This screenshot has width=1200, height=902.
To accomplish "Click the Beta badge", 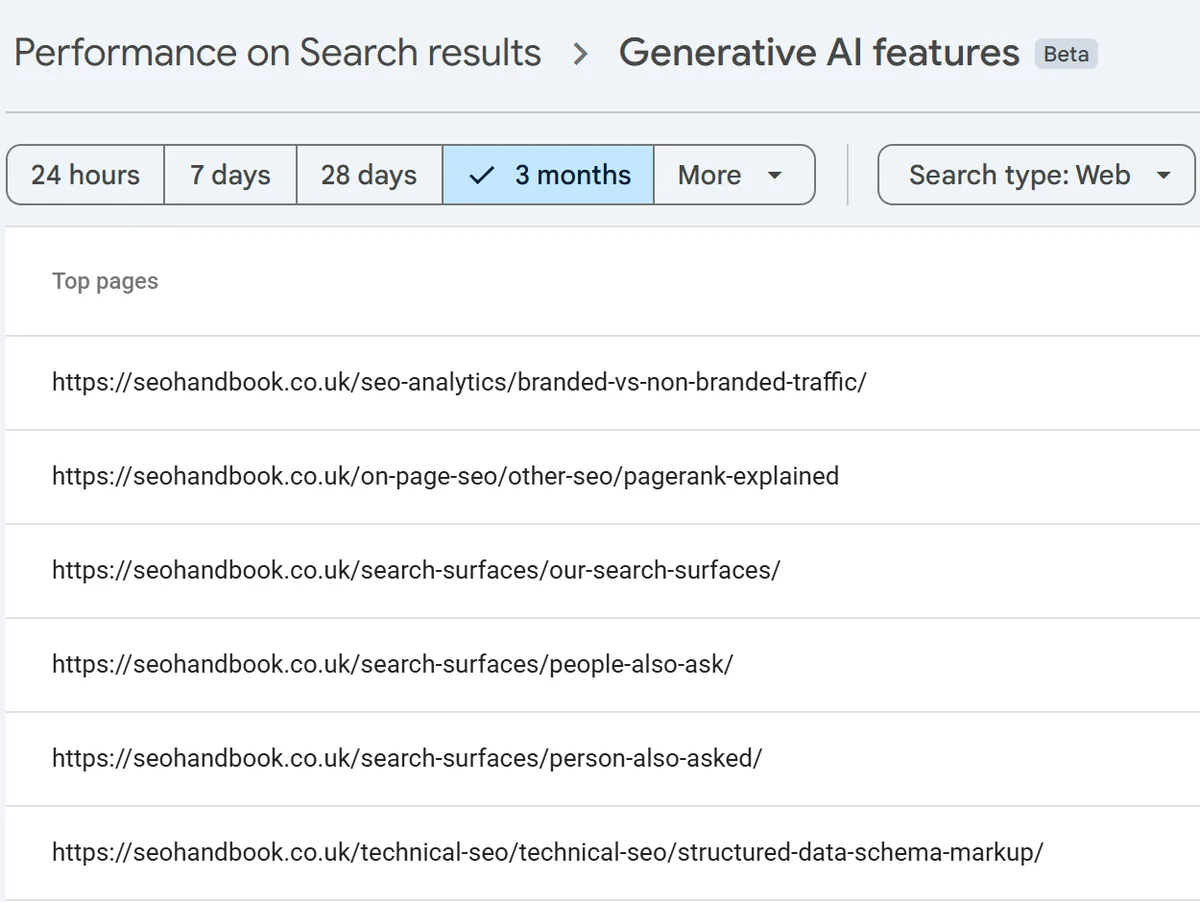I will [1066, 54].
